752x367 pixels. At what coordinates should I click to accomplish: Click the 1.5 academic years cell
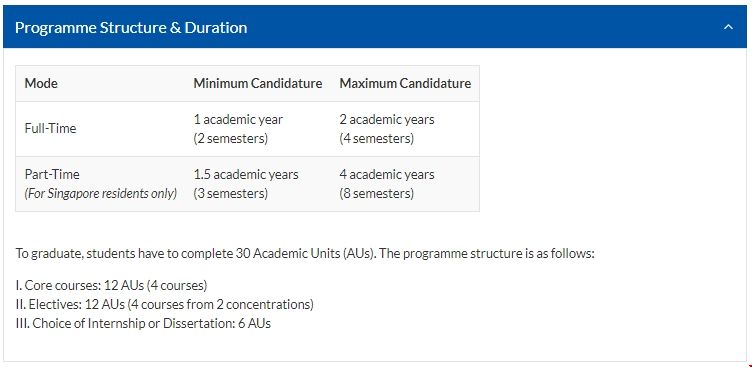pyautogui.click(x=246, y=174)
